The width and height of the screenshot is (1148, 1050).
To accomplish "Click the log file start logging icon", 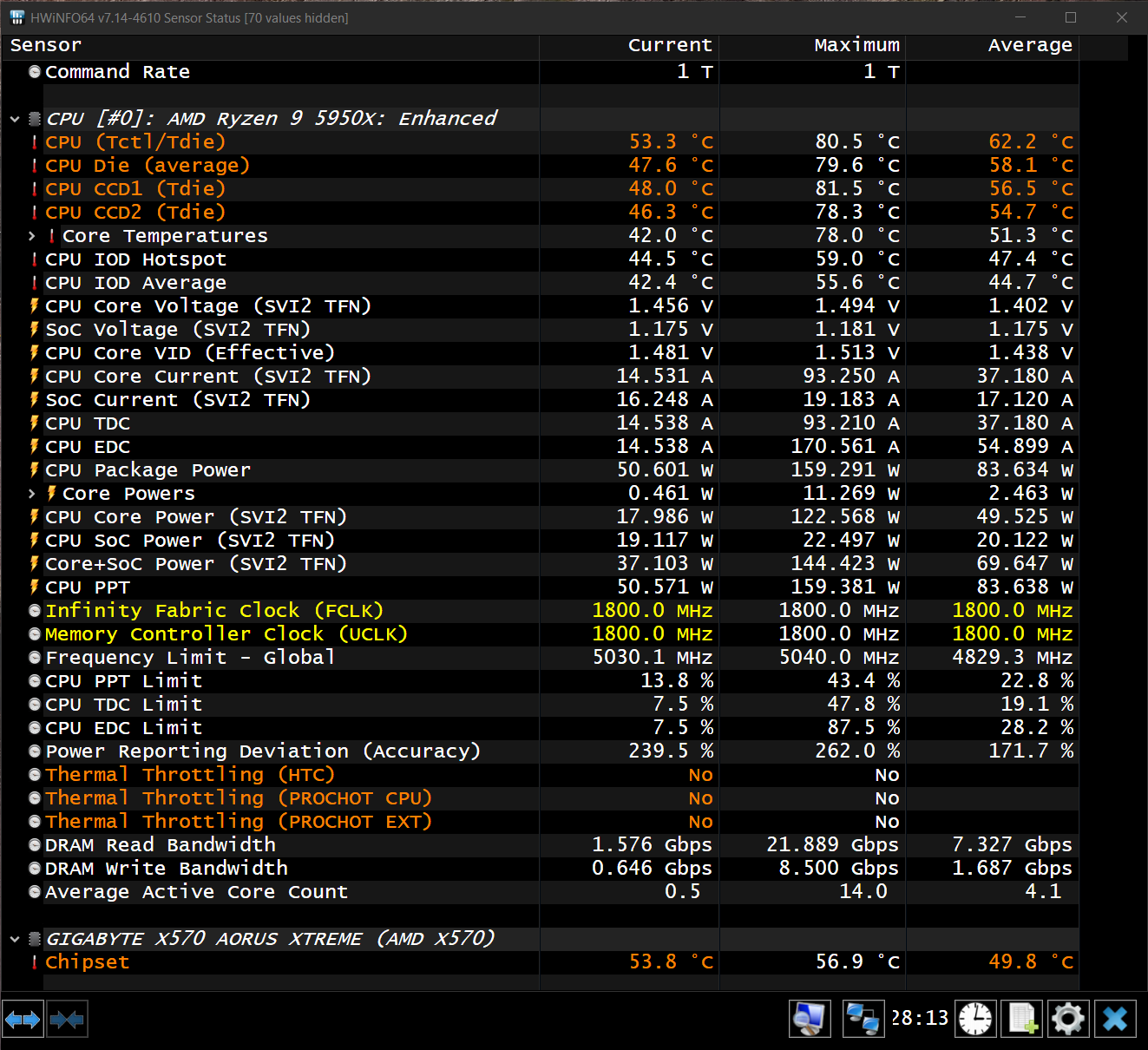I will point(1022,1019).
